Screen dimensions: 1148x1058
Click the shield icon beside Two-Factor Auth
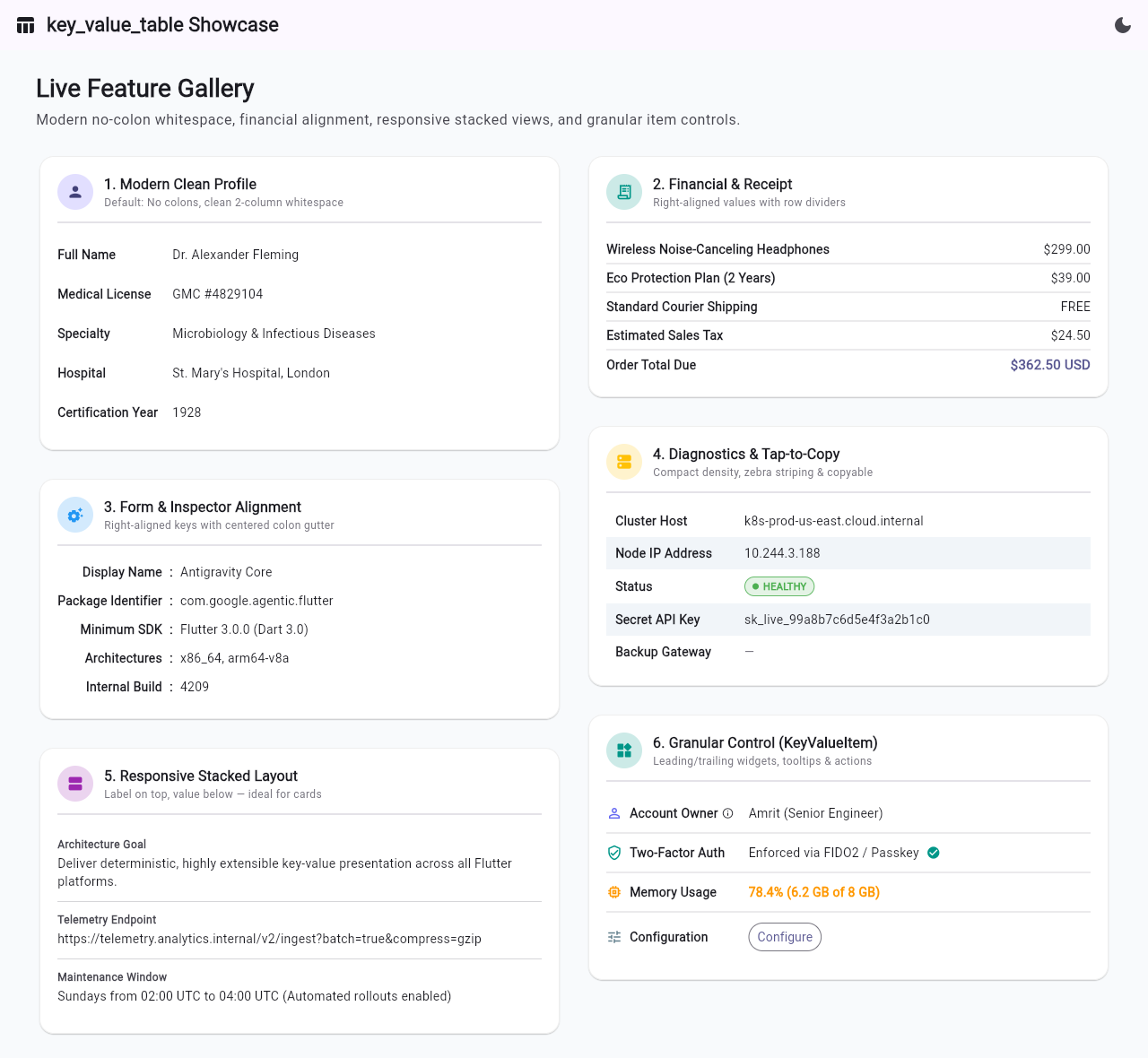614,853
